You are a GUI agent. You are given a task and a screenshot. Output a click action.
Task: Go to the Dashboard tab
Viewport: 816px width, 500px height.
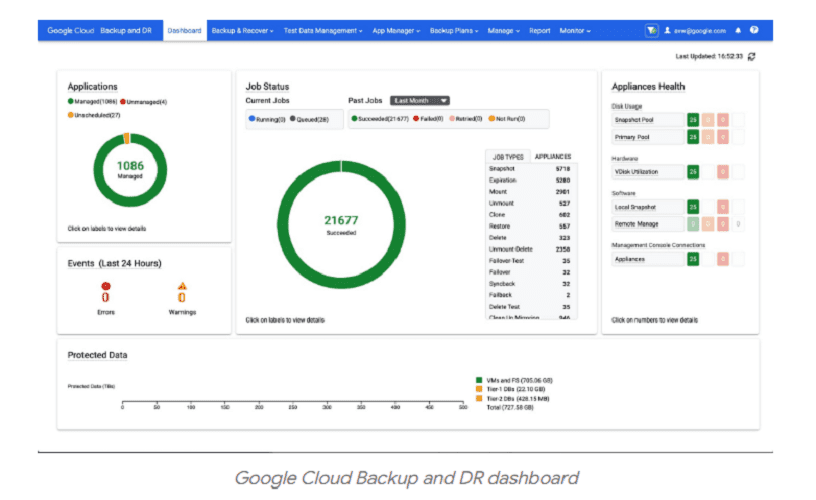click(x=184, y=31)
